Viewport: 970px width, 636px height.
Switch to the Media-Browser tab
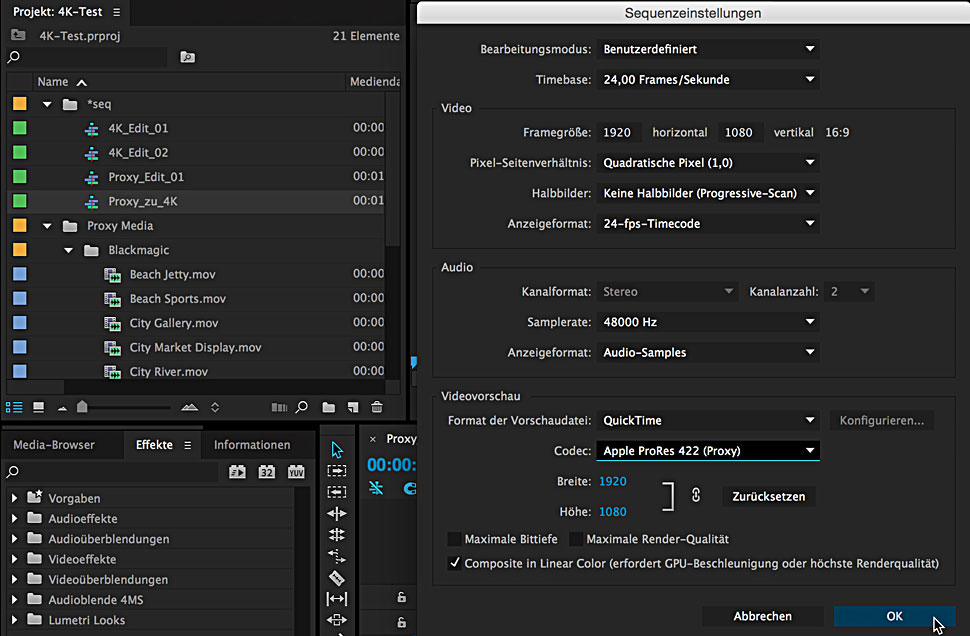[x=54, y=445]
